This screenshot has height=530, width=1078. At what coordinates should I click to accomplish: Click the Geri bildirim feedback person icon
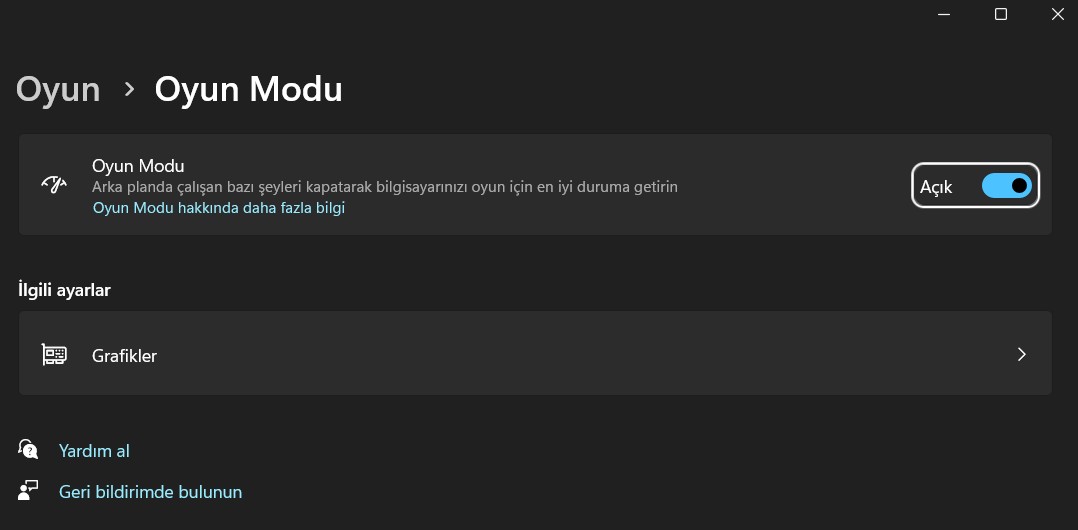click(28, 491)
